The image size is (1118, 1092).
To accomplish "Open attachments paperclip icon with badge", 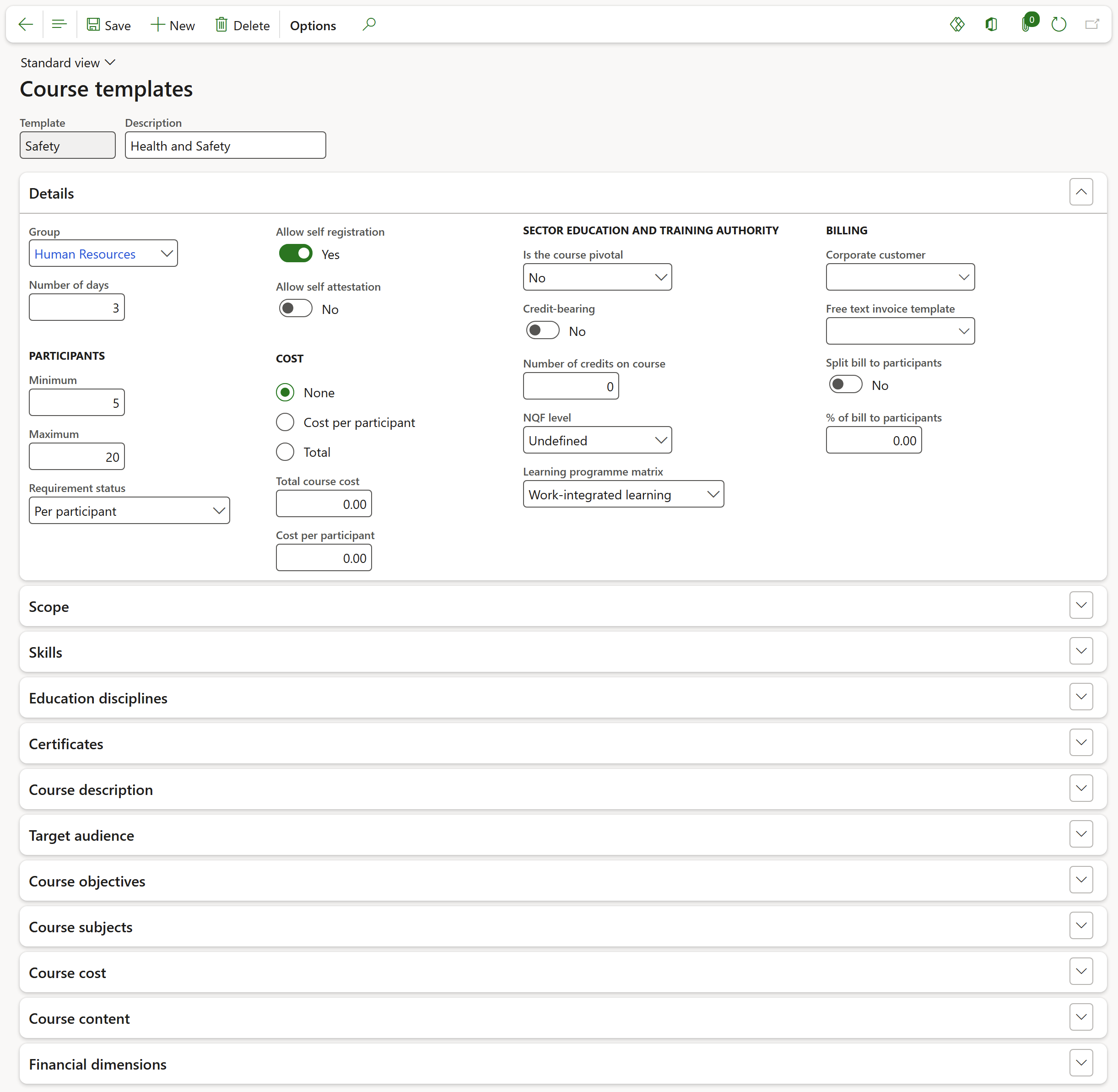I will tap(1027, 25).
